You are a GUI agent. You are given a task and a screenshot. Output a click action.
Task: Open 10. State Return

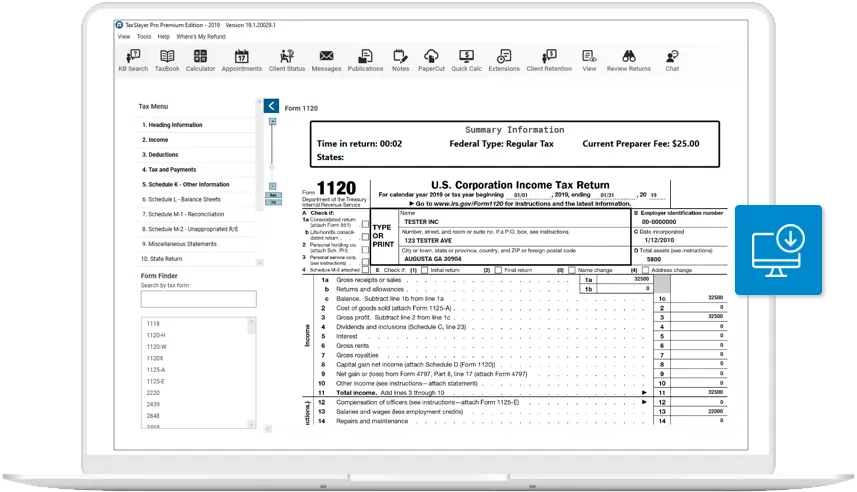[196, 259]
